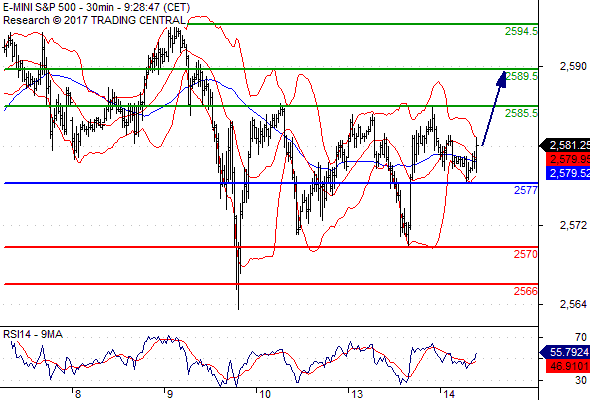Click the red 2566 support label
The width and height of the screenshot is (590, 400).
pos(526,291)
